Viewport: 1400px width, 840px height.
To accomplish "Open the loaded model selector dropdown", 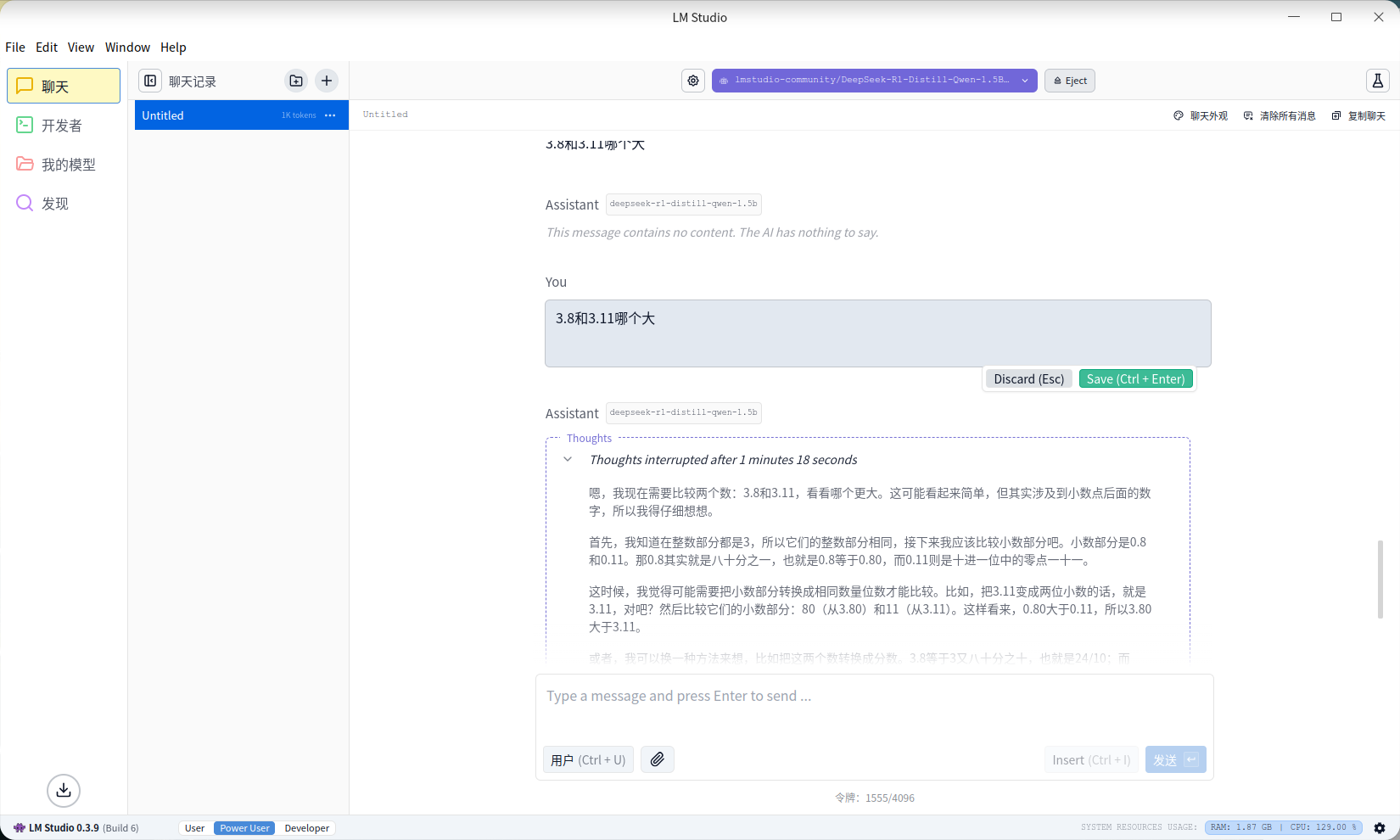I will tap(874, 81).
